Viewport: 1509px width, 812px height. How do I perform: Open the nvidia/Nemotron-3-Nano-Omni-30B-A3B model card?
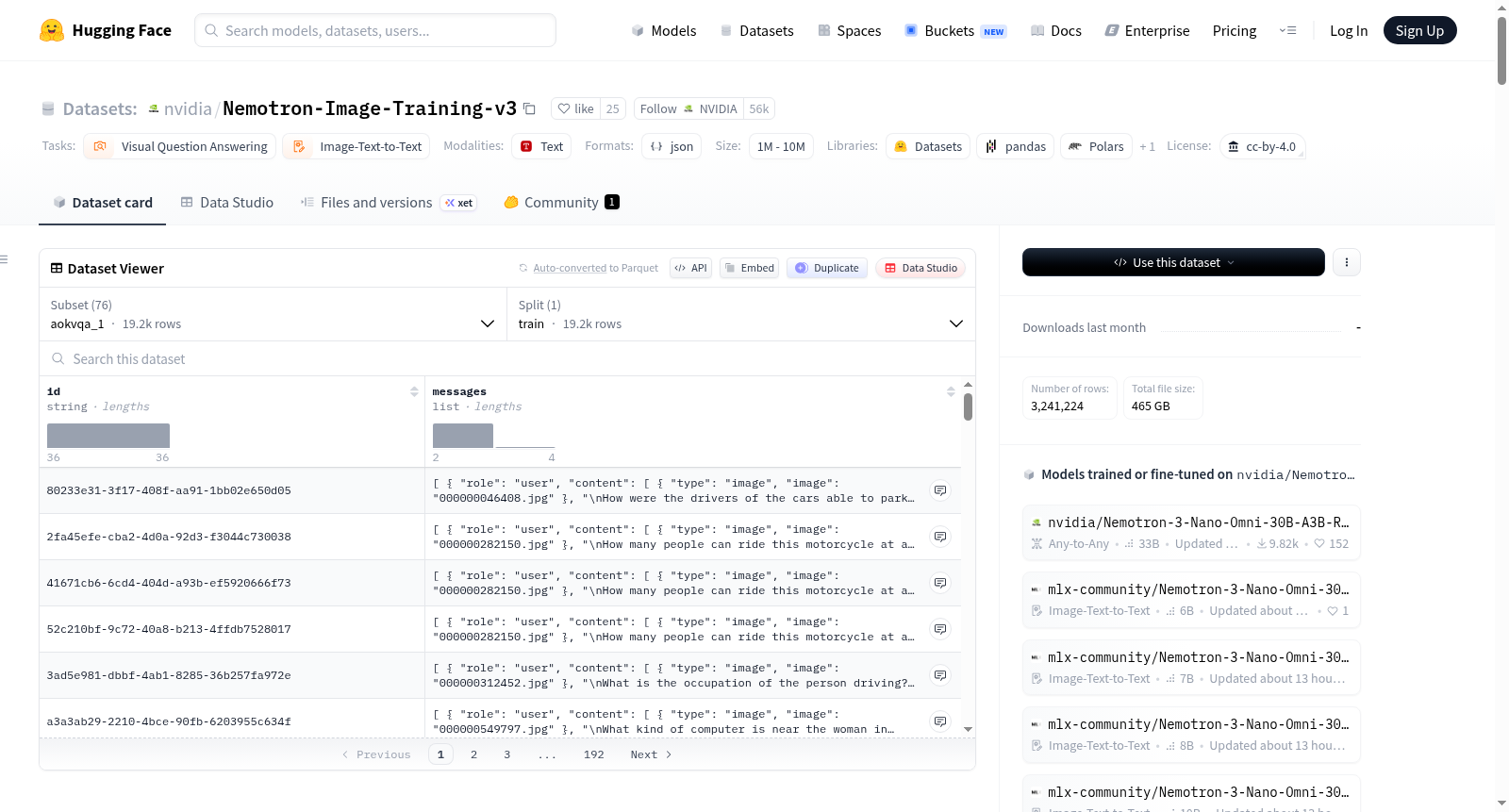tap(1191, 532)
